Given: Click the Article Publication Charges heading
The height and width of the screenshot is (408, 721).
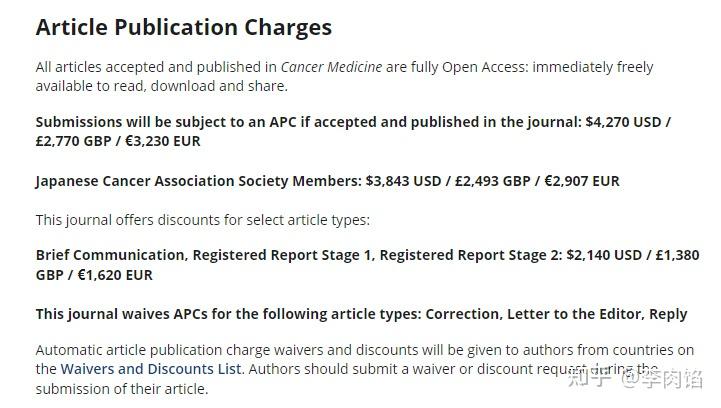Looking at the screenshot, I should click(x=183, y=27).
